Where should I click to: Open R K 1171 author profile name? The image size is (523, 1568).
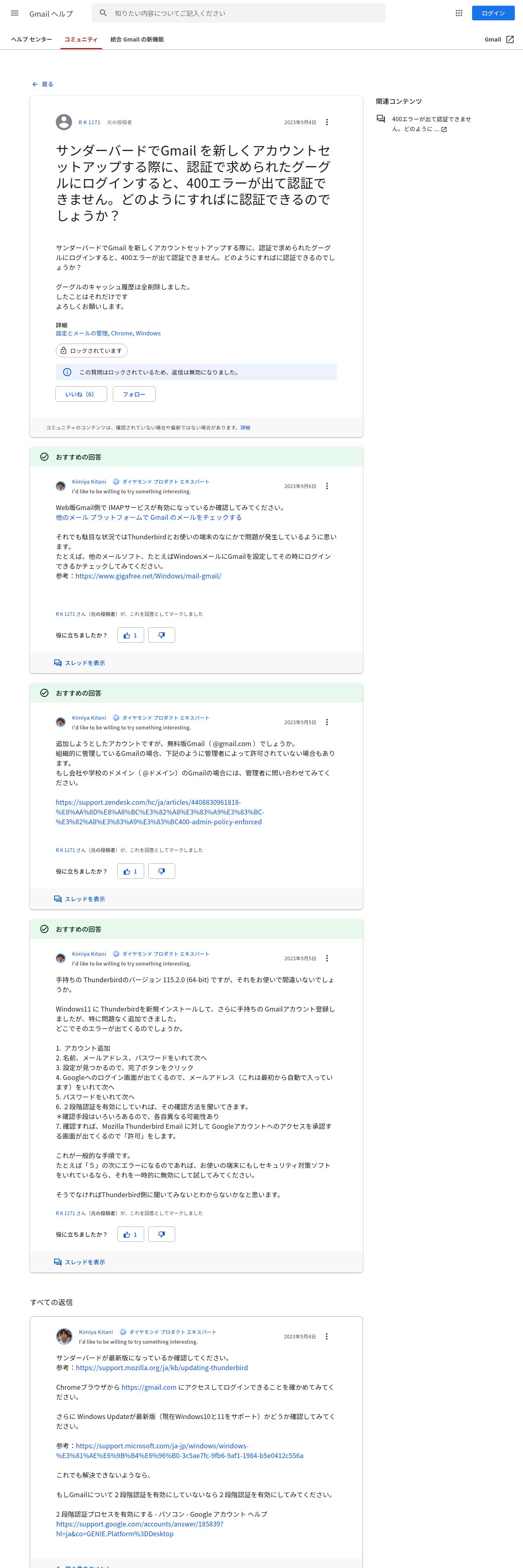point(90,123)
